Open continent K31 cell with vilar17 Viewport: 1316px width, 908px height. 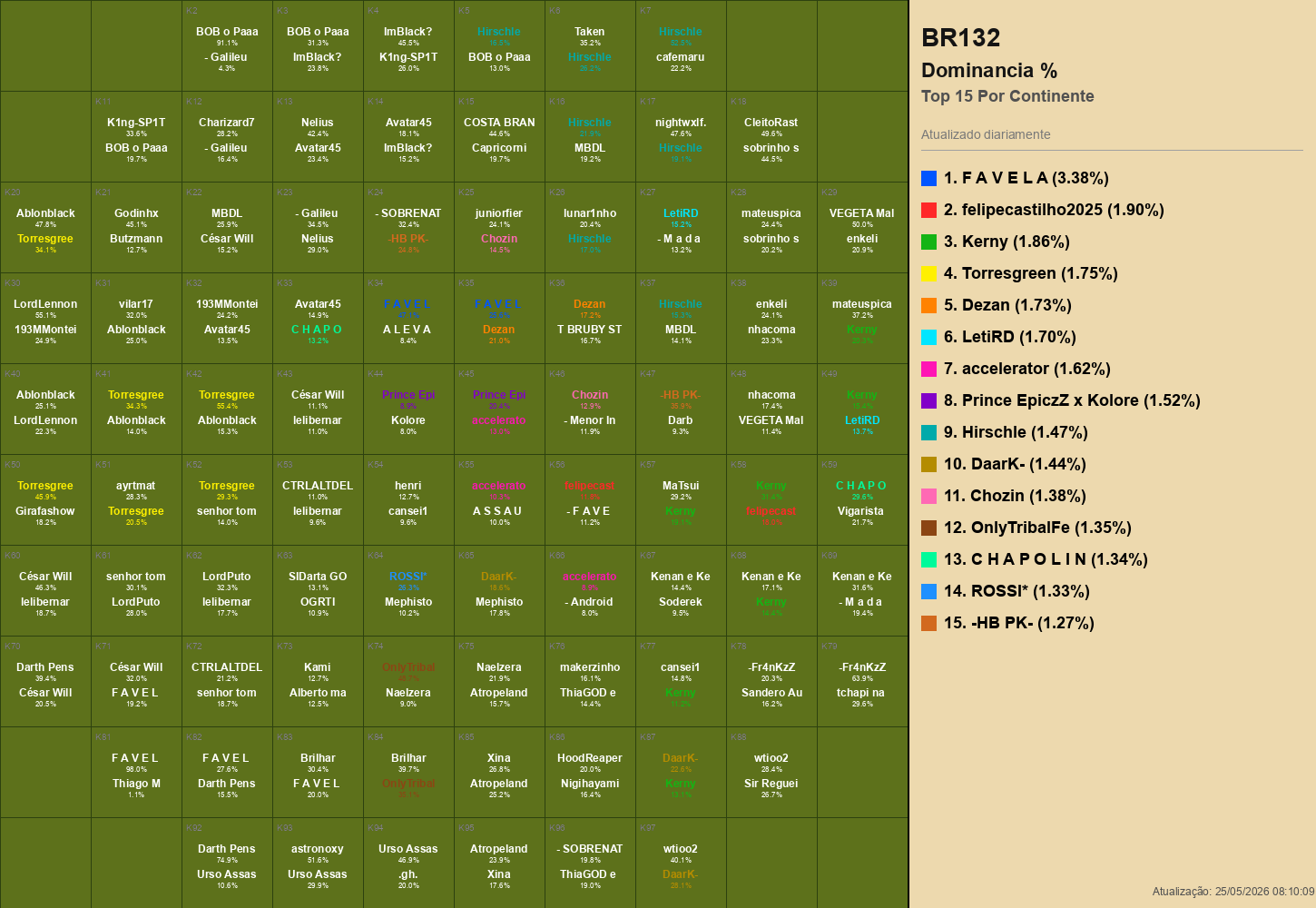coord(136,318)
